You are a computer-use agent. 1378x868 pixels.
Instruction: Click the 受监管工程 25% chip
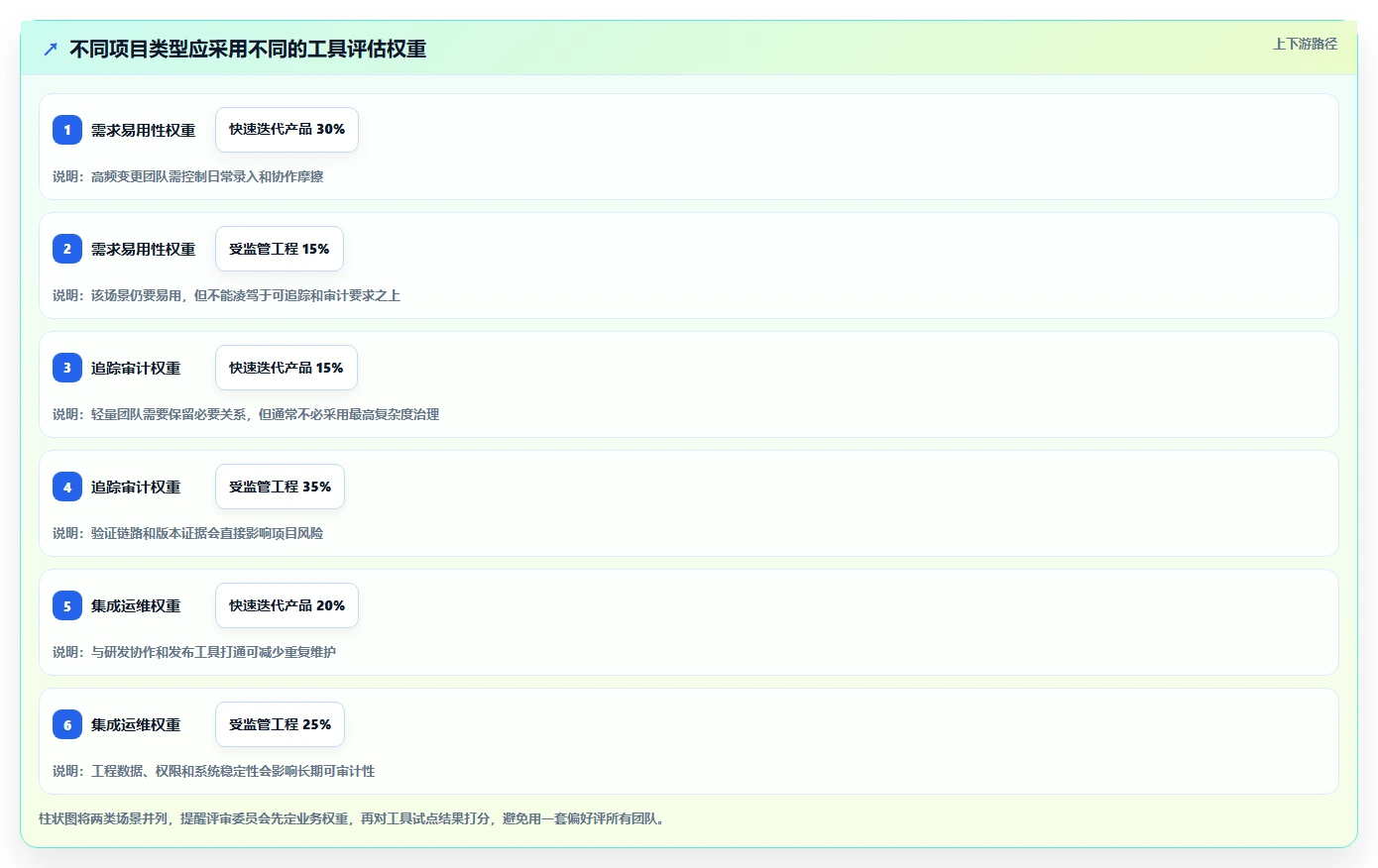(280, 724)
